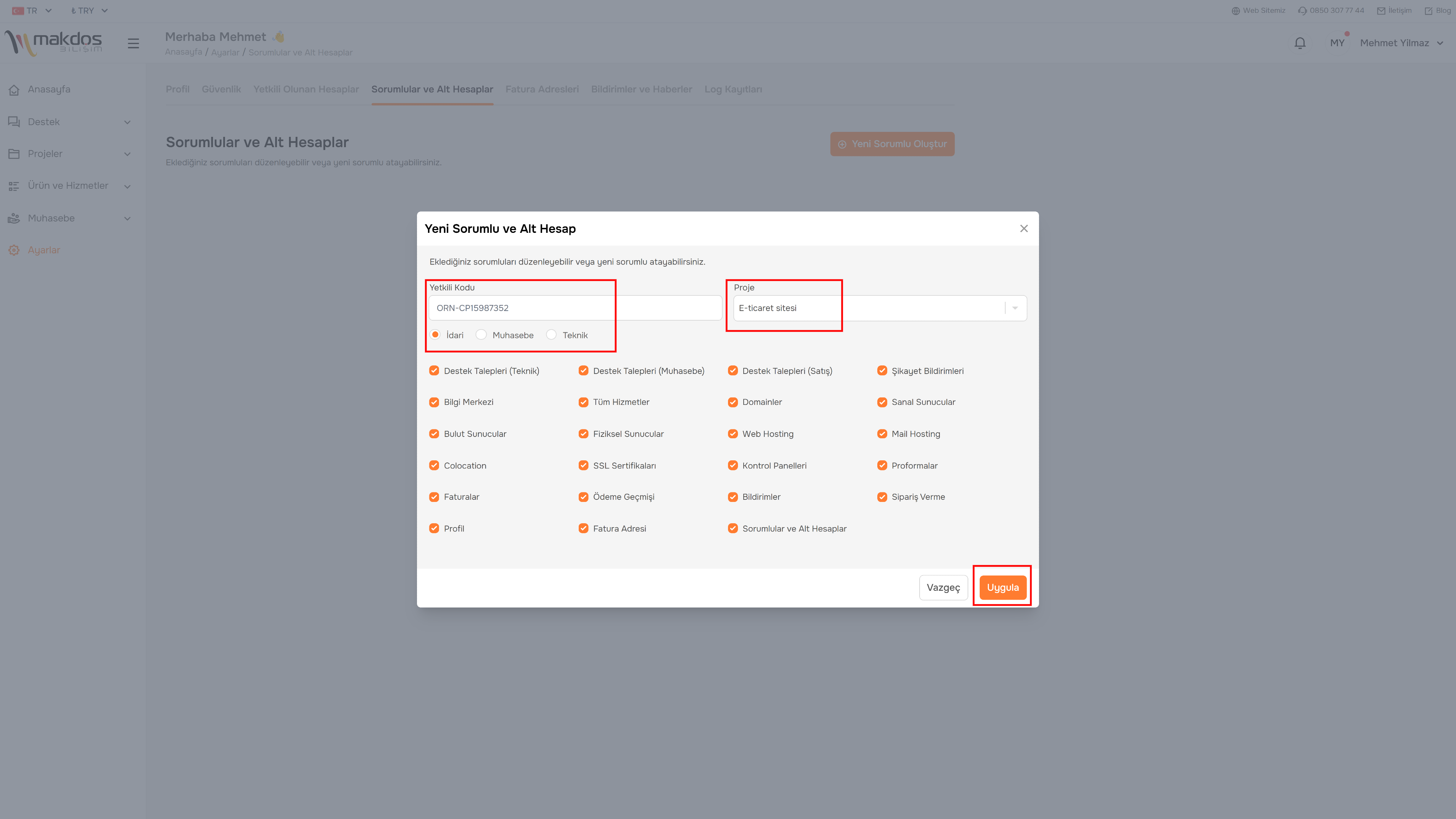Open the Web Sitemiz link
Viewport: 1456px width, 819px height.
(x=1264, y=11)
